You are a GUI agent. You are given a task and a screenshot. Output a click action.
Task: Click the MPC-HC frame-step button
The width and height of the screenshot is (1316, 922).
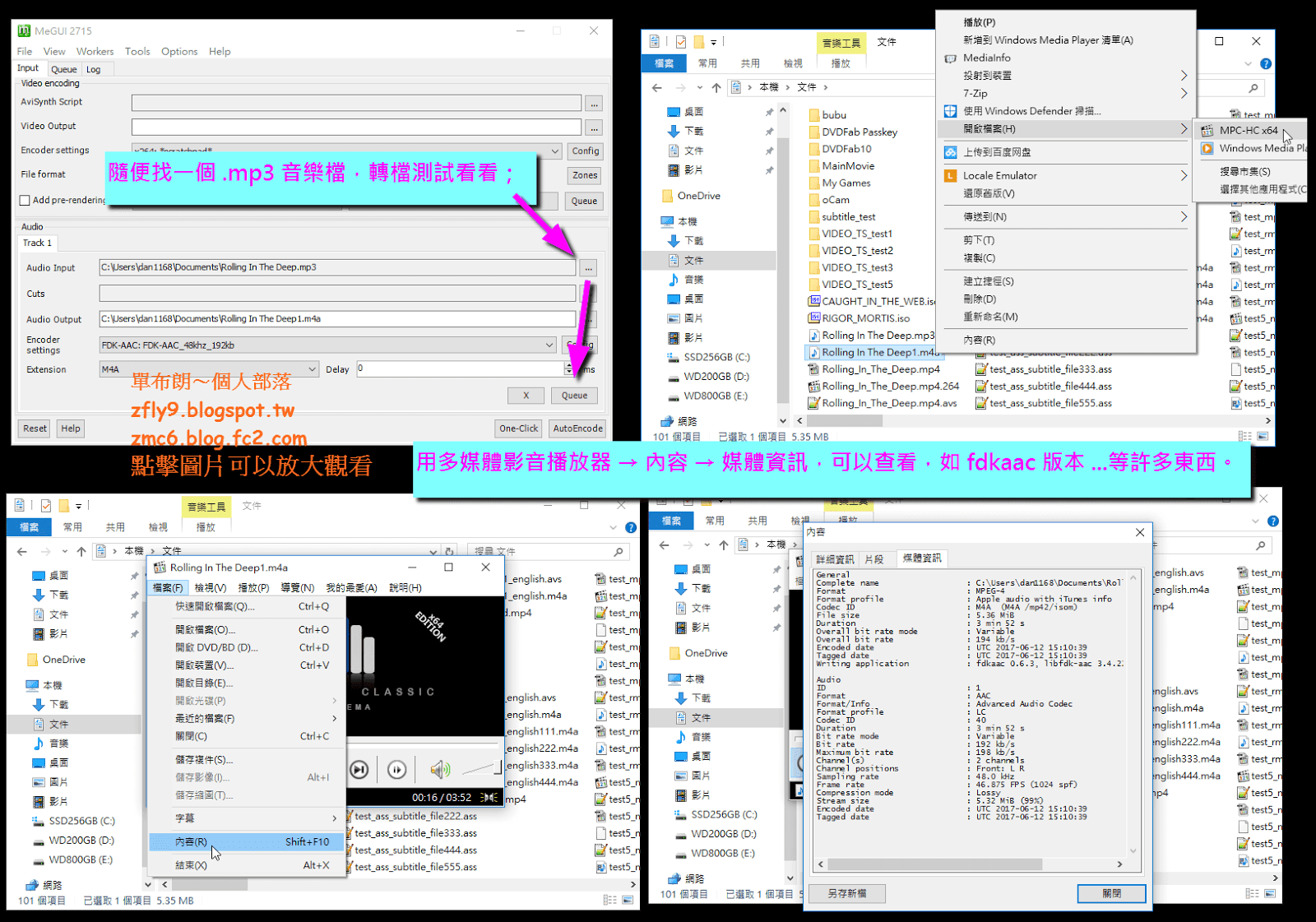pyautogui.click(x=397, y=770)
